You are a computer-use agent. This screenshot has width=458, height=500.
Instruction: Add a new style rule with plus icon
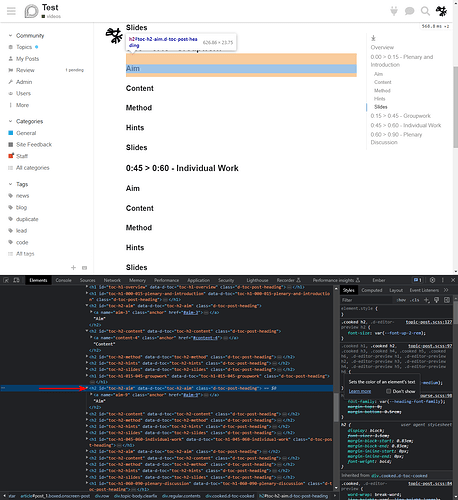point(426,300)
